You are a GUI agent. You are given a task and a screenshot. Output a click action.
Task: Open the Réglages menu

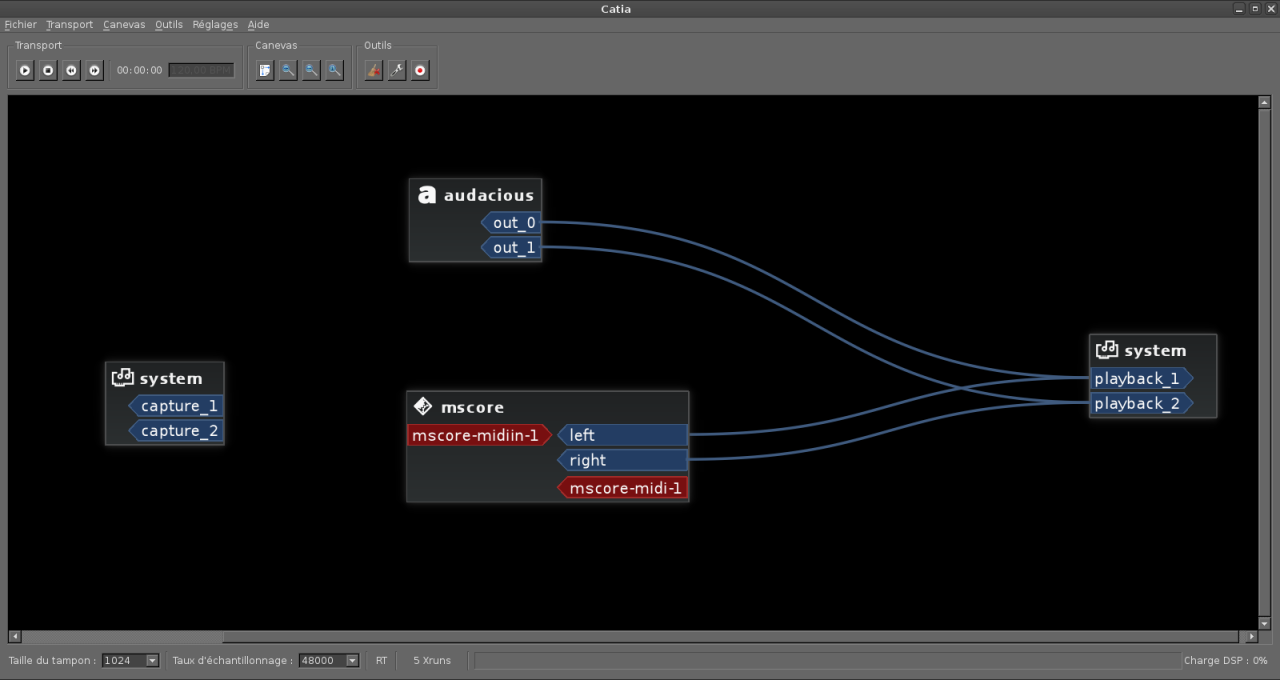(215, 24)
